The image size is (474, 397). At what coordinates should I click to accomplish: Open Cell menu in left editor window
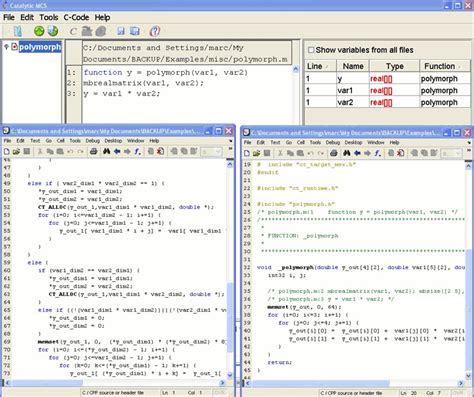(x=60, y=141)
